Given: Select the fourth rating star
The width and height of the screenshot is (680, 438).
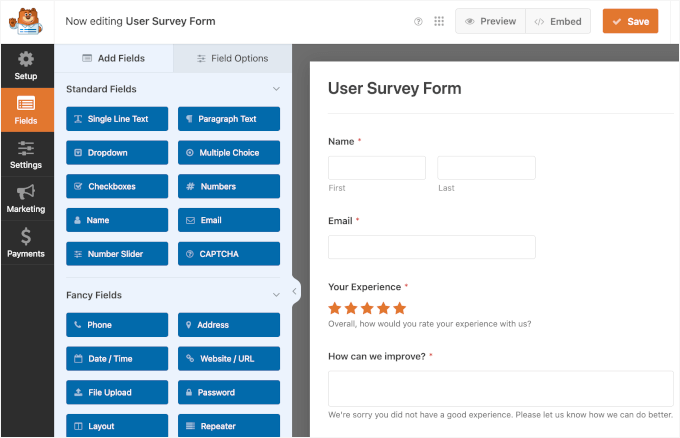Looking at the screenshot, I should tap(383, 308).
